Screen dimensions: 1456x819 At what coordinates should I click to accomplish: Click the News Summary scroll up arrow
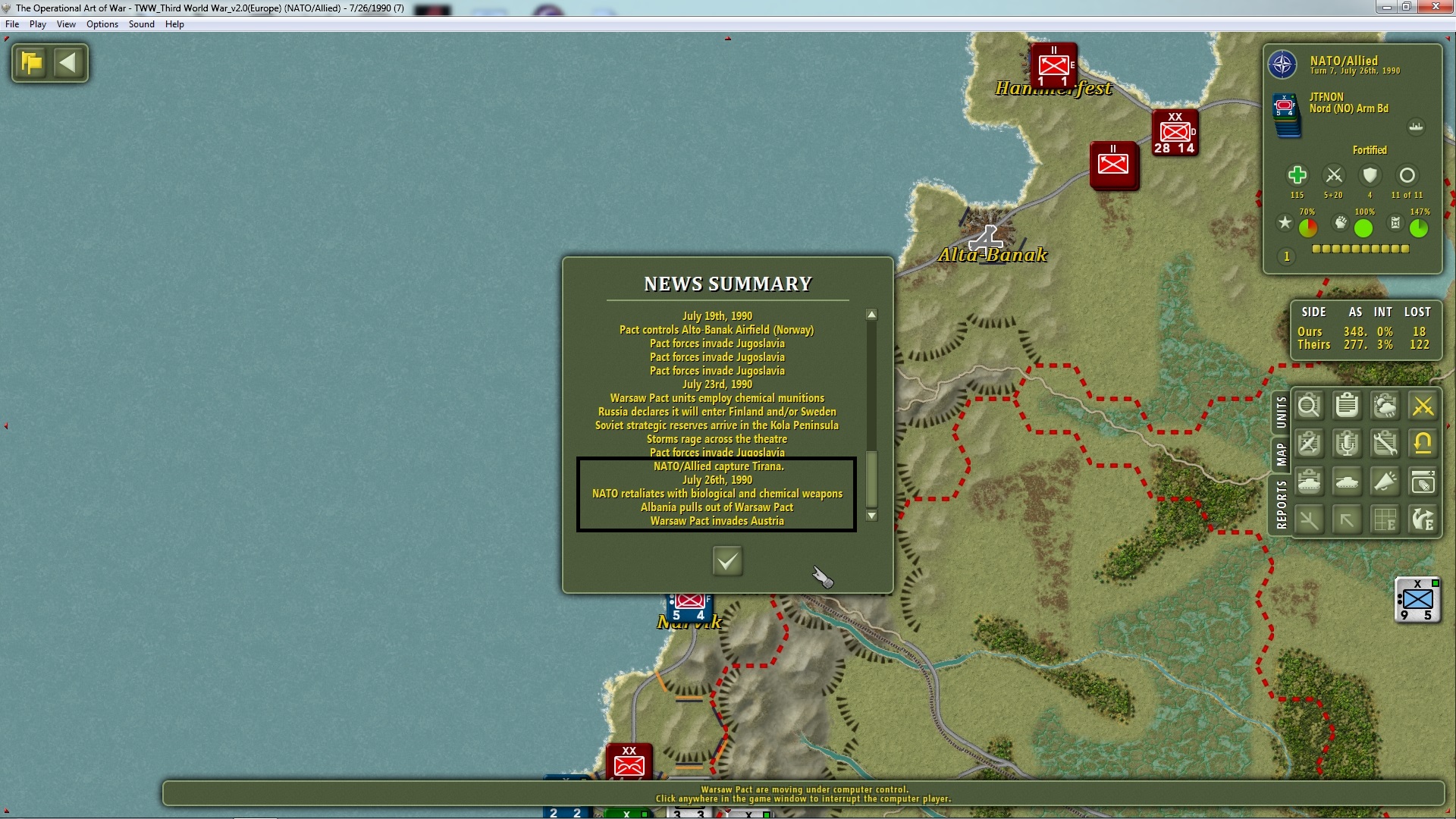(871, 315)
